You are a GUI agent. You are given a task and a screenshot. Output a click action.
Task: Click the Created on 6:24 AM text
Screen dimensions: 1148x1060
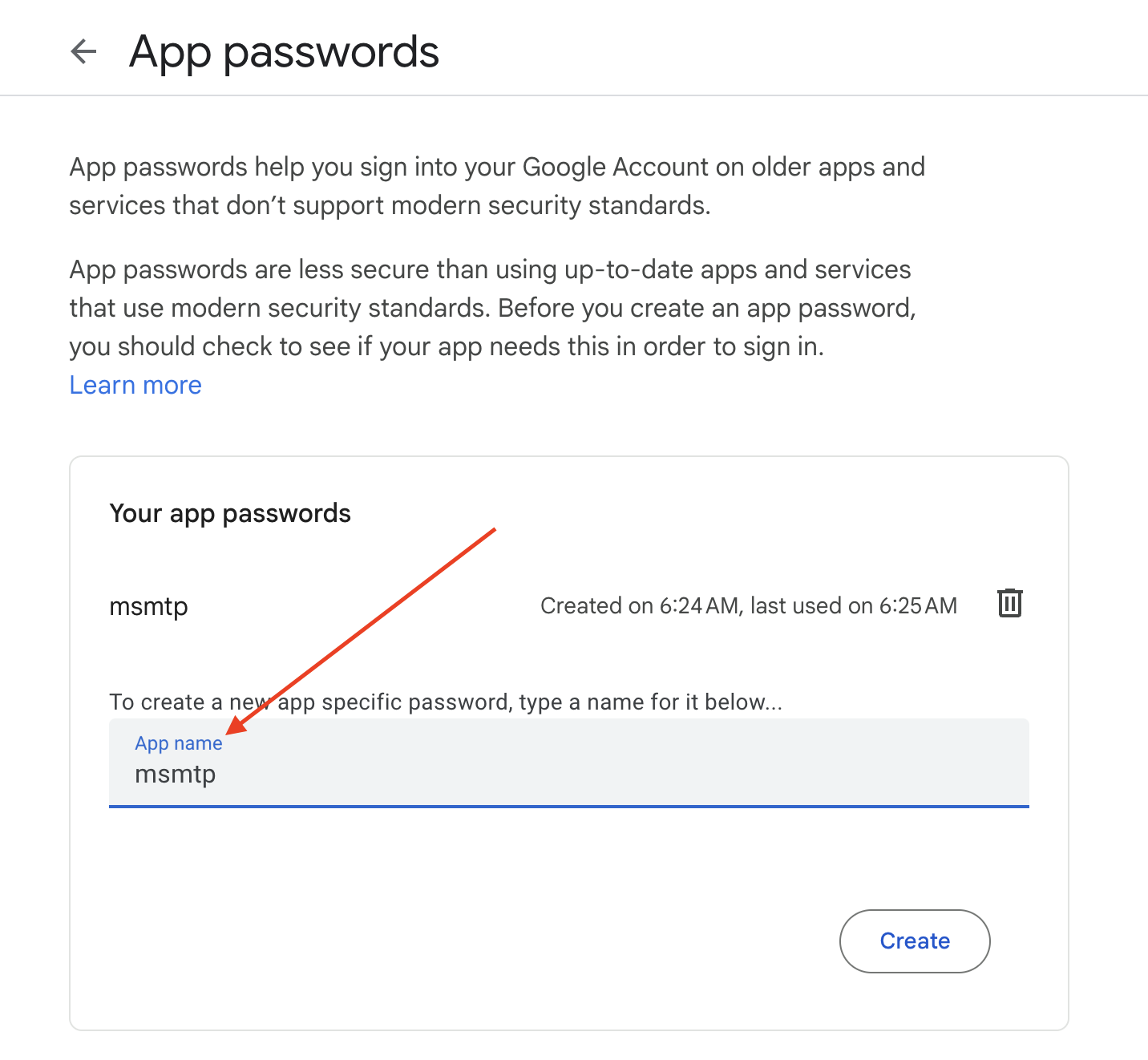(x=639, y=606)
